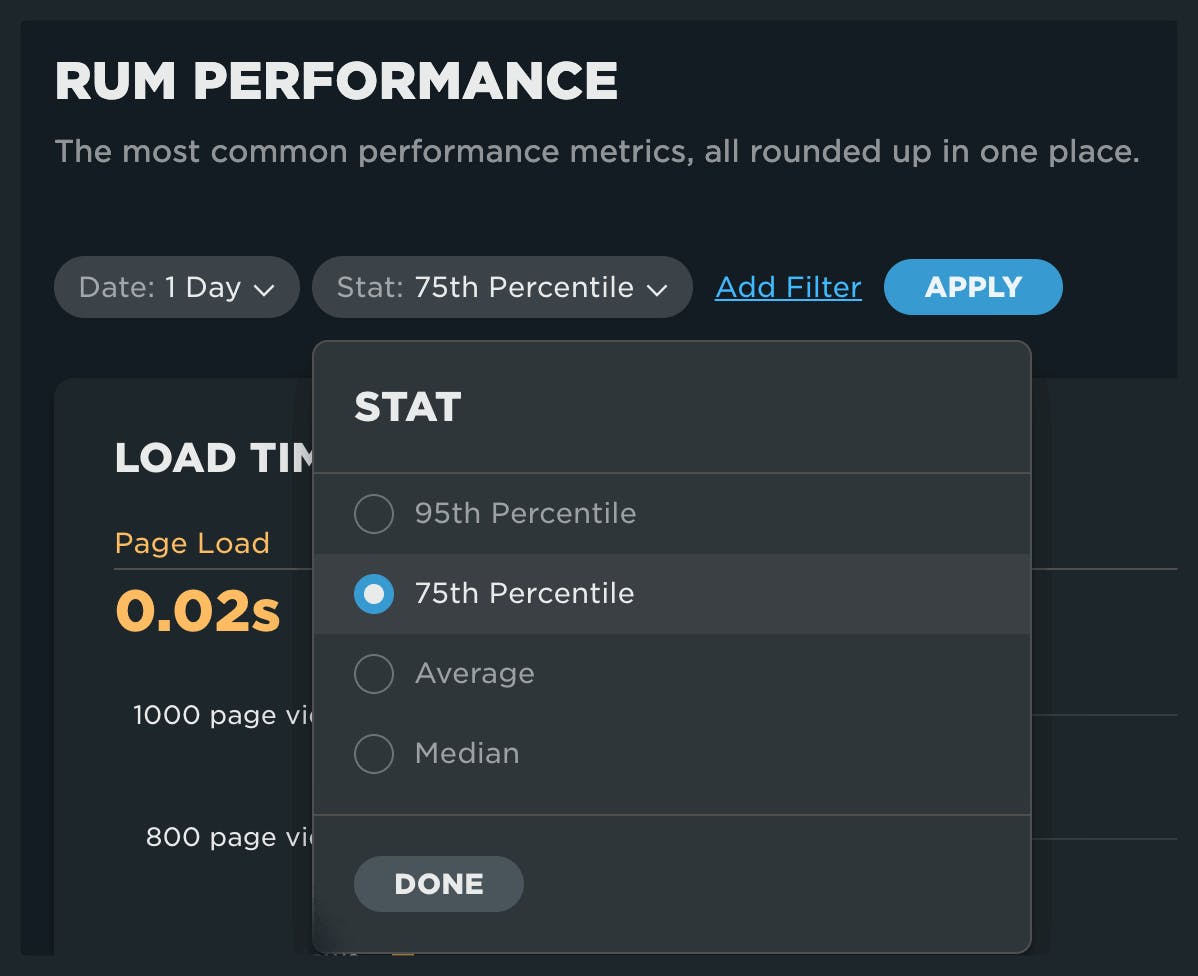Viewport: 1198px width, 976px height.
Task: Select the Page Load metric tab
Action: (x=192, y=543)
